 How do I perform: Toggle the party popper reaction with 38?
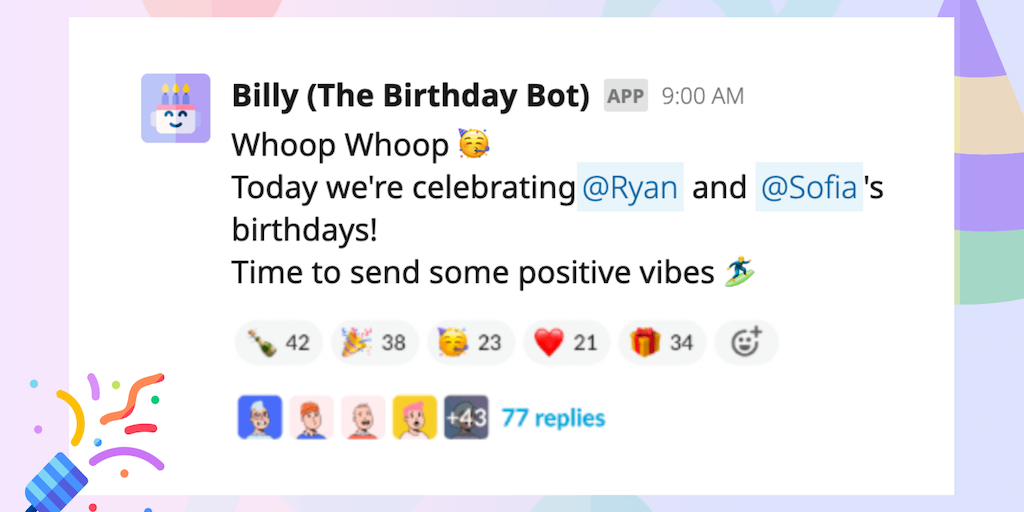pyautogui.click(x=374, y=343)
